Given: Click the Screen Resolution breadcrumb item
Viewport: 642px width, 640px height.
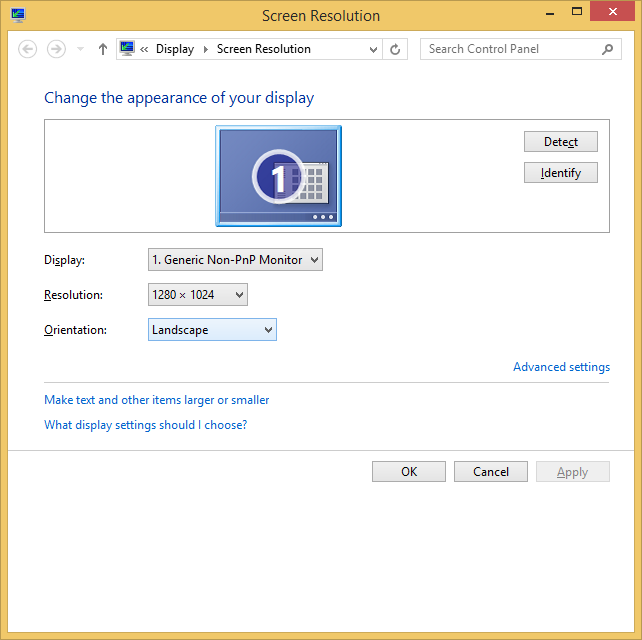Looking at the screenshot, I should (263, 49).
